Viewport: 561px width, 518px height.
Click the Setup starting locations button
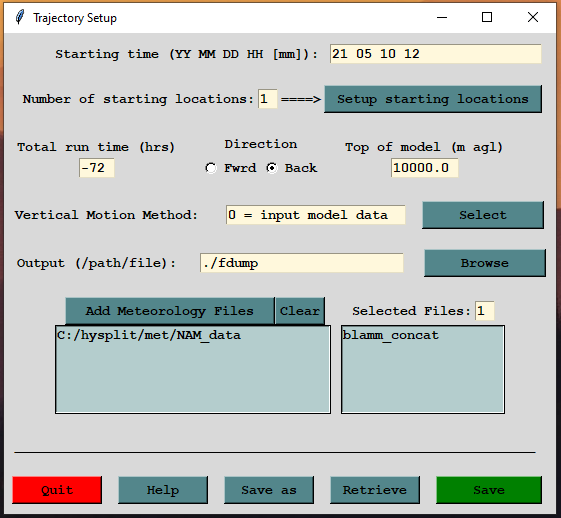click(433, 99)
